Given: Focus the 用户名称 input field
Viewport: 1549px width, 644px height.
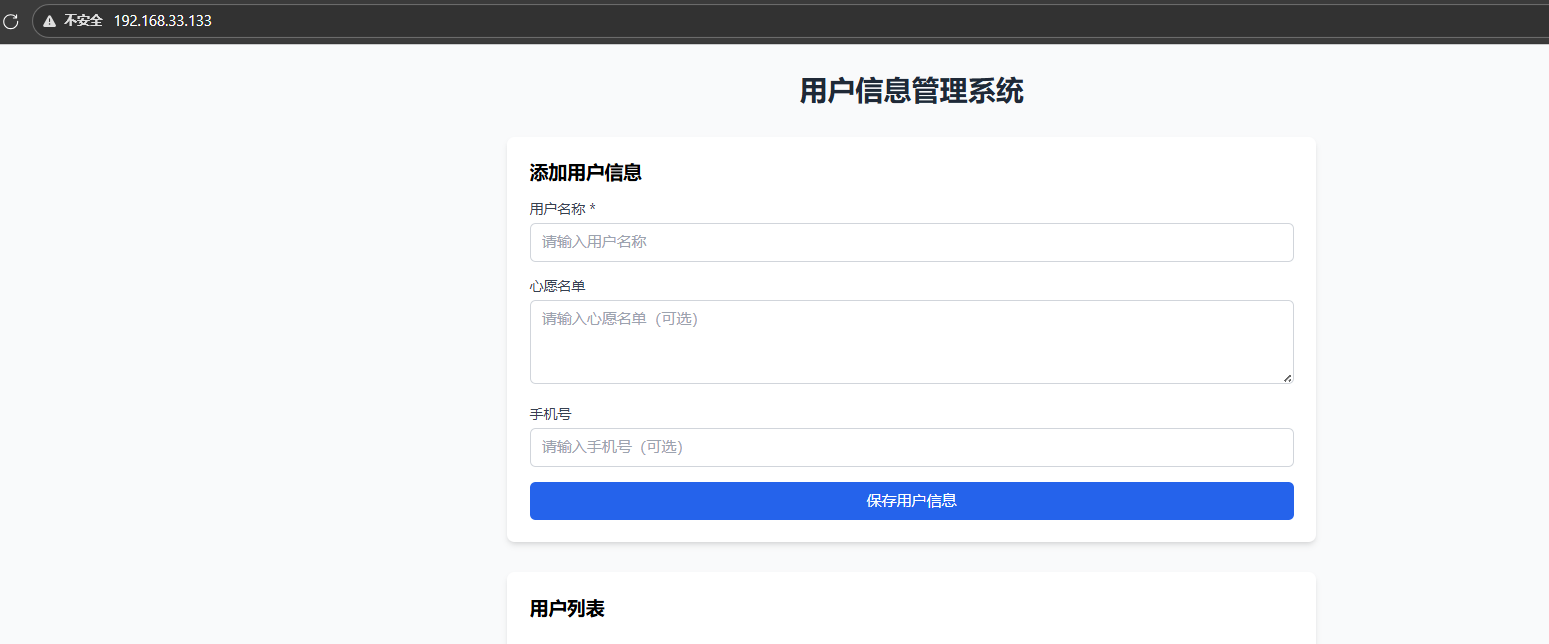Looking at the screenshot, I should tap(911, 242).
